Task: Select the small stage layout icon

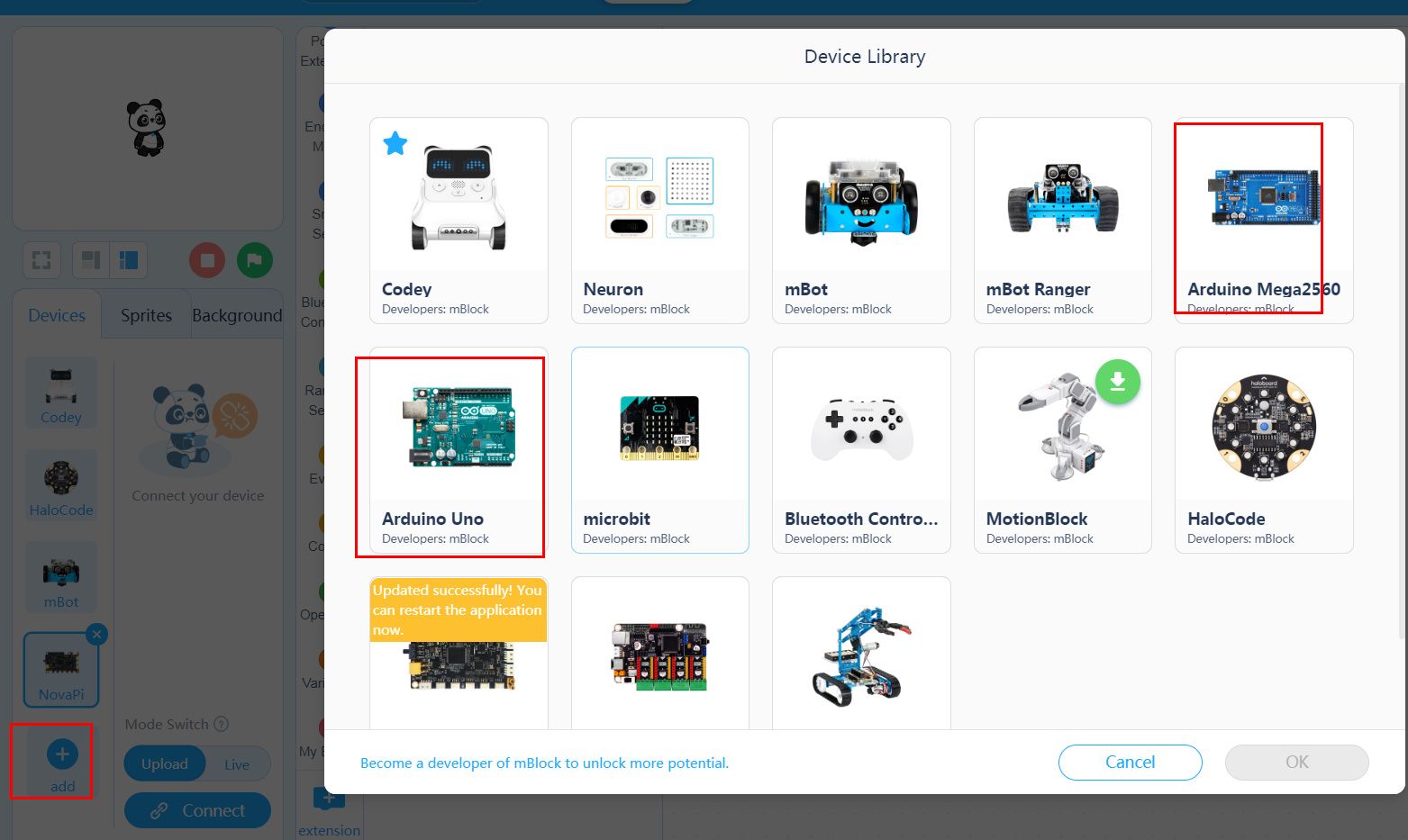Action: (x=90, y=260)
